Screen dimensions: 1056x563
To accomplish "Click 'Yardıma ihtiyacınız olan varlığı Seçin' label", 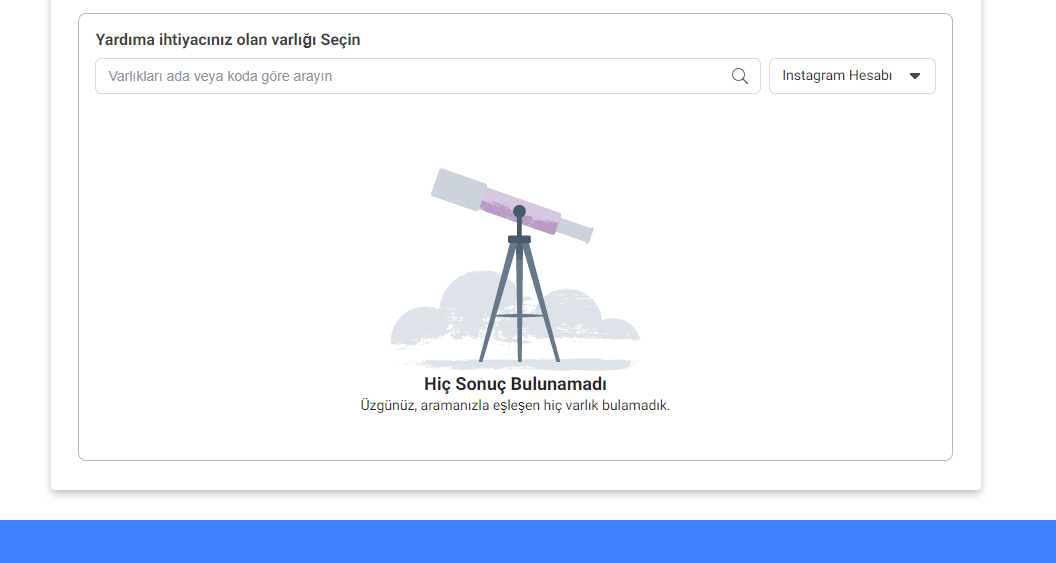I will (228, 40).
